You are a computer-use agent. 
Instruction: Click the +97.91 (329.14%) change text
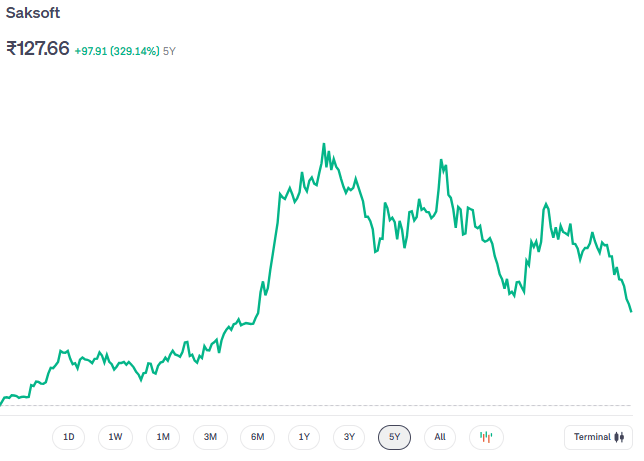click(117, 50)
